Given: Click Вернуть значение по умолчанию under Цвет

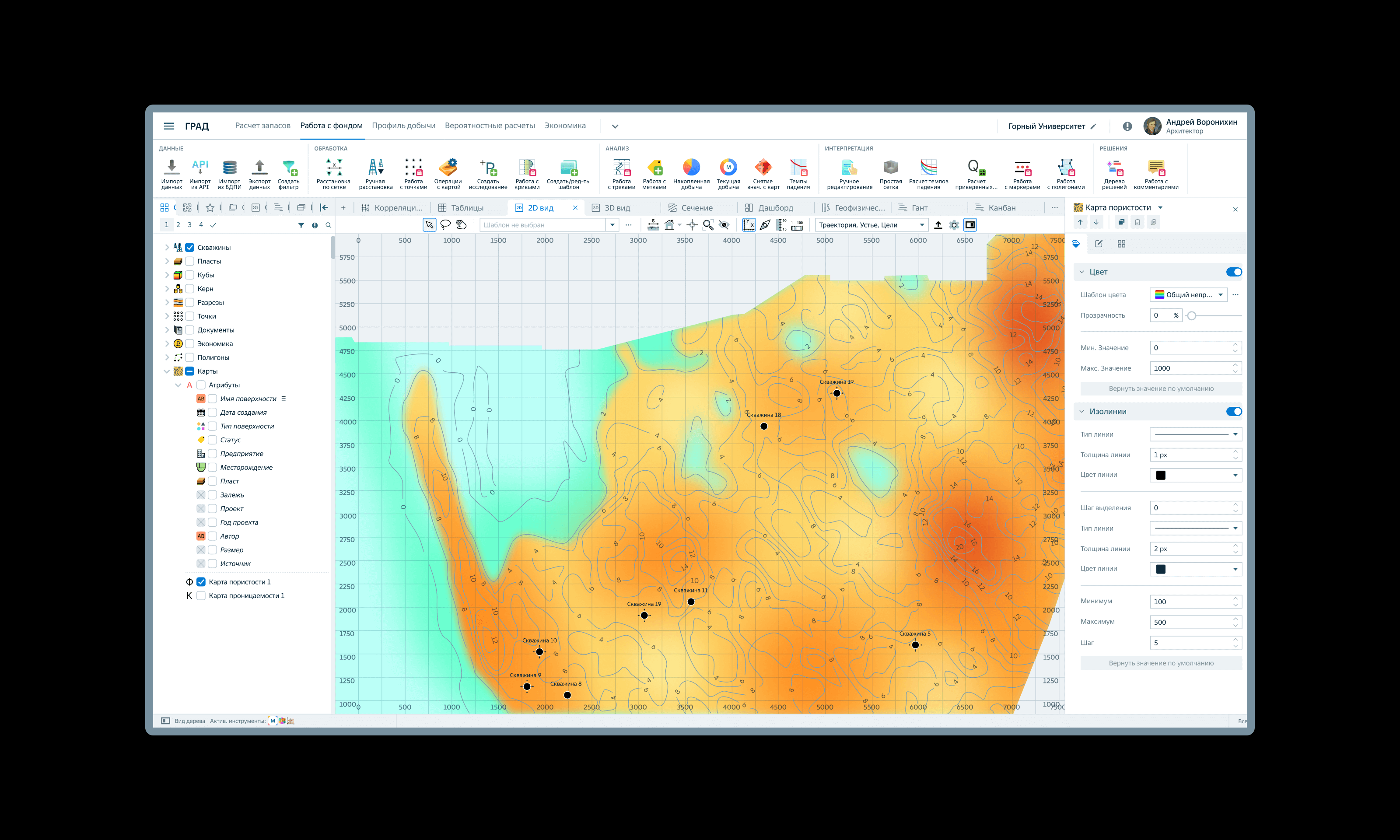Looking at the screenshot, I should 1161,389.
